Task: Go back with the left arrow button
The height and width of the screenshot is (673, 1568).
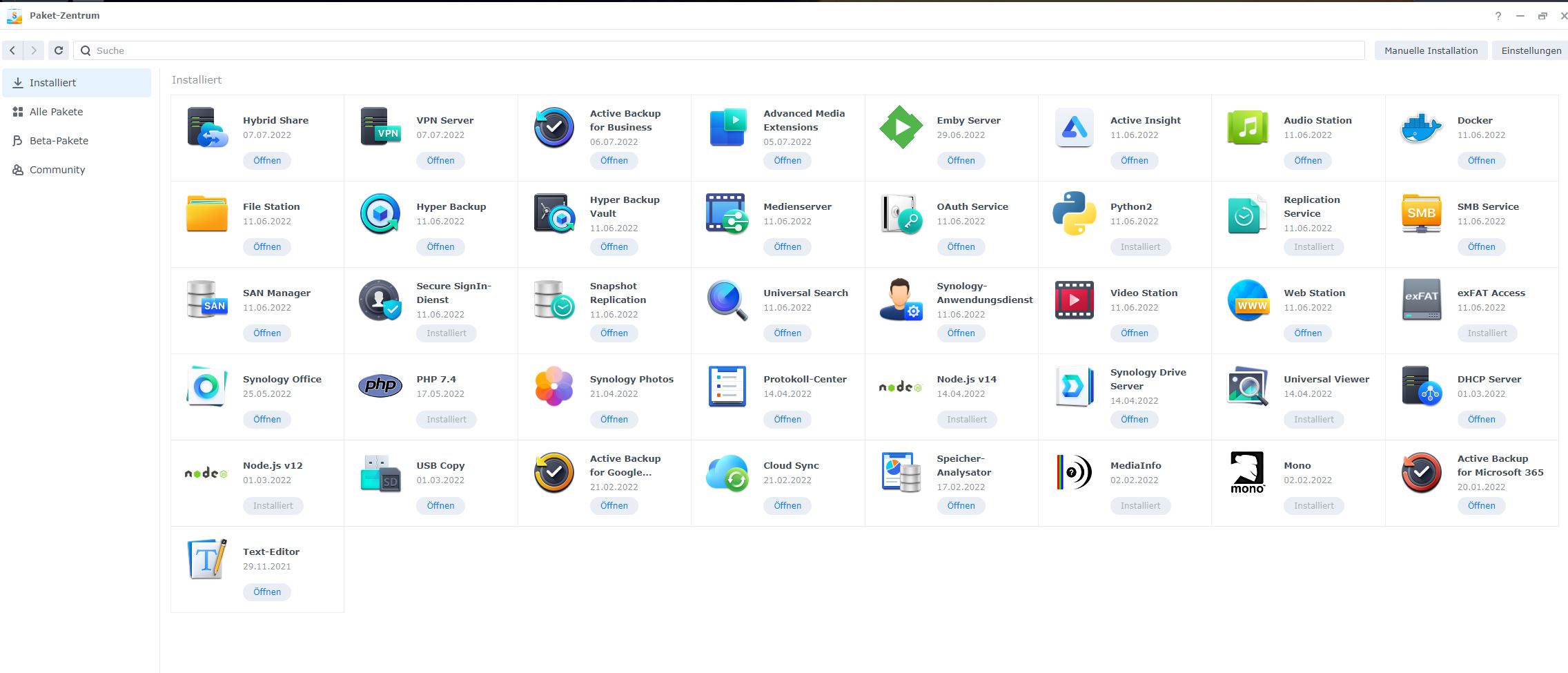Action: coord(12,50)
